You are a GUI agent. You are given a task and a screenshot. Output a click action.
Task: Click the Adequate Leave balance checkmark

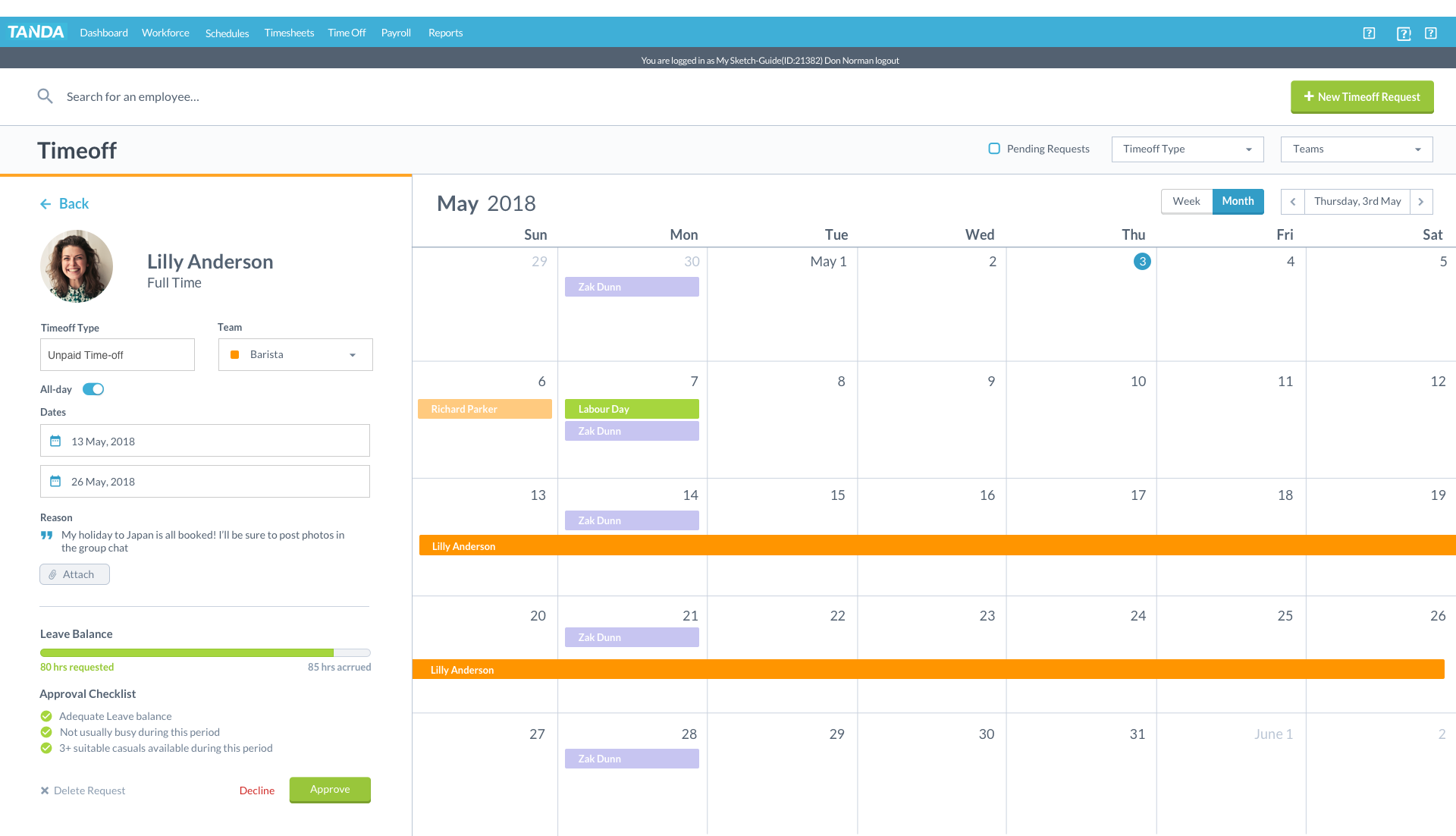(46, 716)
